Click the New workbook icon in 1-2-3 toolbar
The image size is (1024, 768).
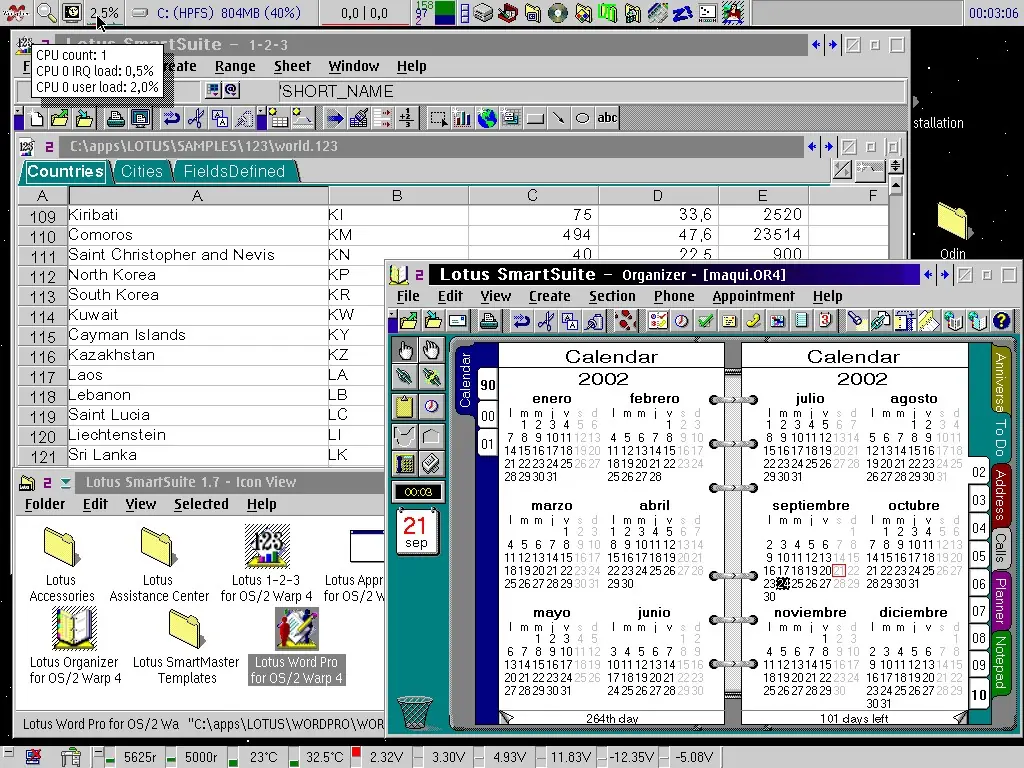point(37,118)
